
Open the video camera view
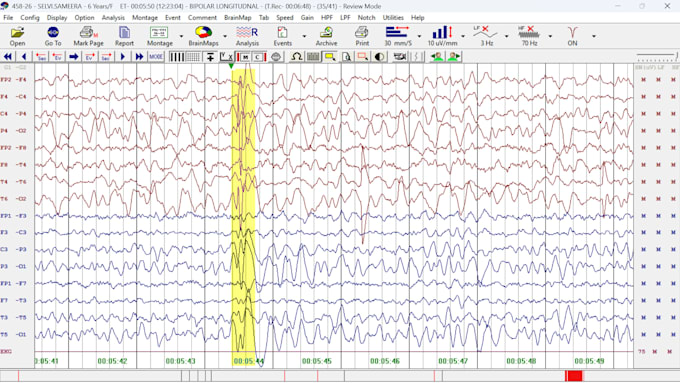[x=400, y=57]
